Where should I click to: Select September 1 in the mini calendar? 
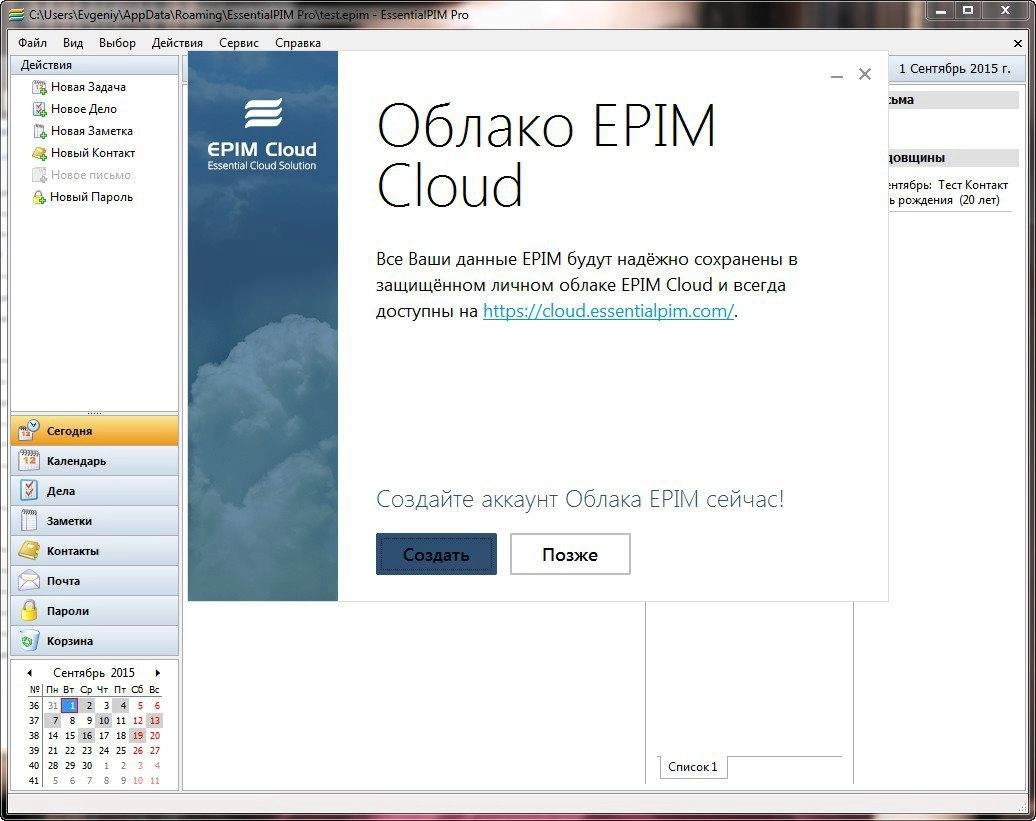(x=69, y=705)
